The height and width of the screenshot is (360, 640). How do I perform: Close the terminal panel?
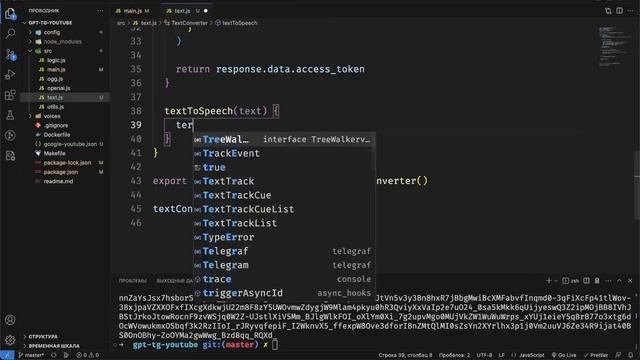[x=630, y=280]
